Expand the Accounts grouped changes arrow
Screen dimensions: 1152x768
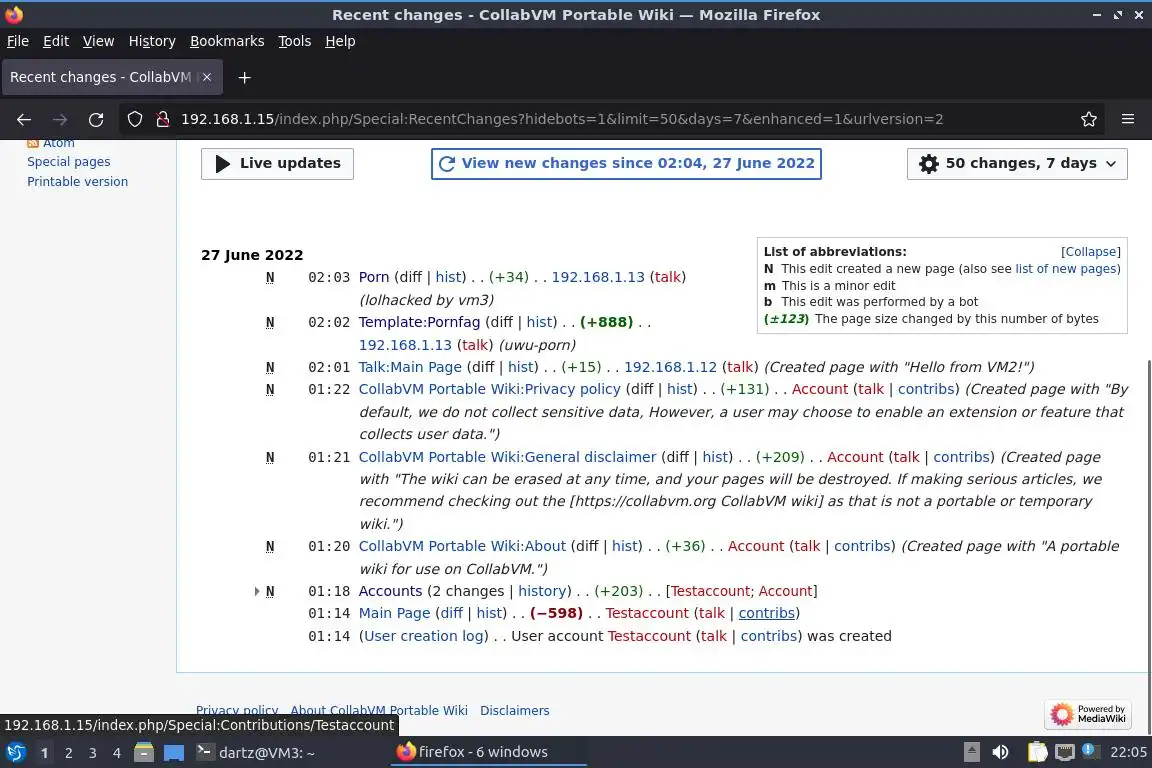click(256, 591)
